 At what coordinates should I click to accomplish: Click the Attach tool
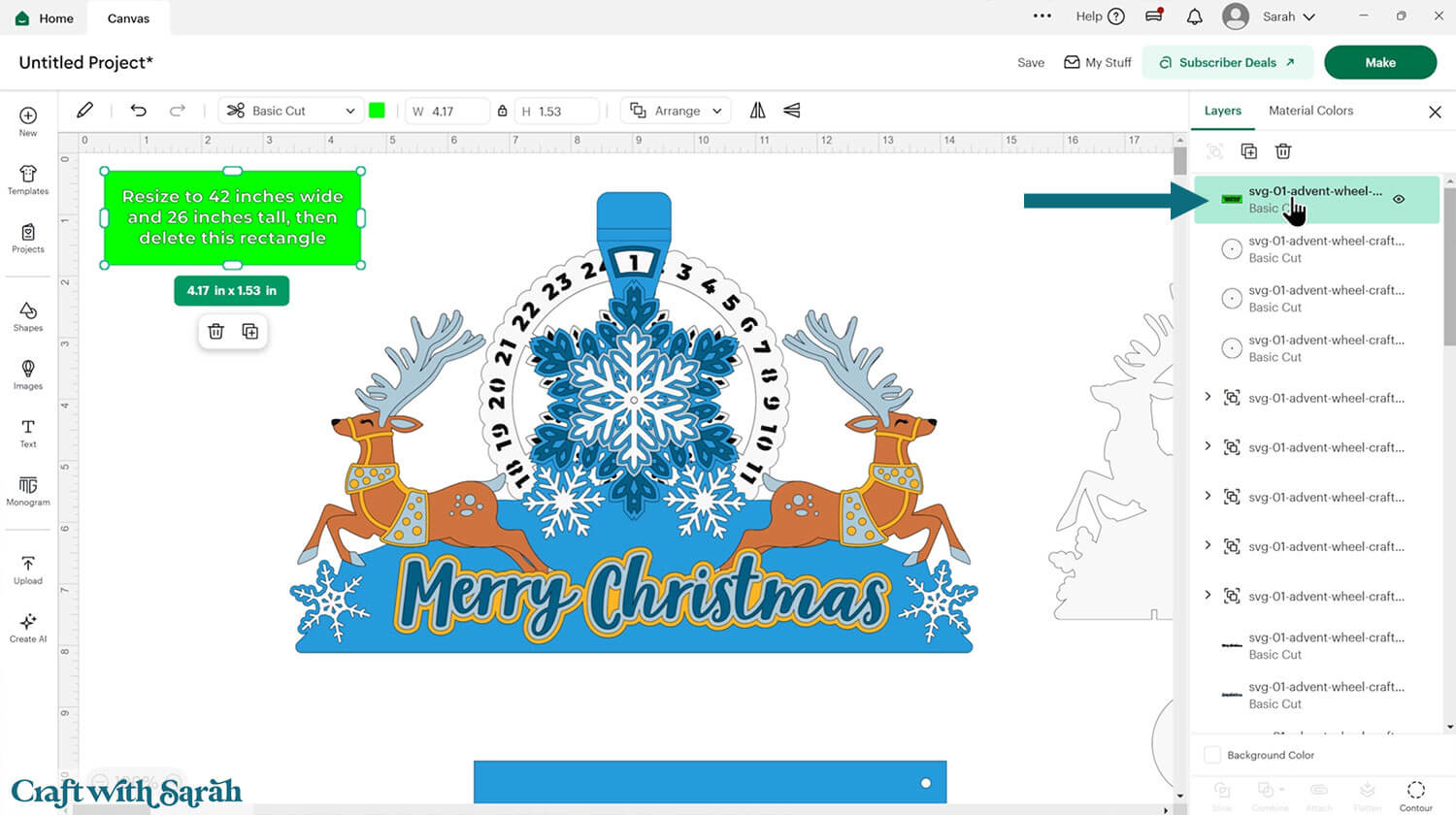click(1318, 795)
